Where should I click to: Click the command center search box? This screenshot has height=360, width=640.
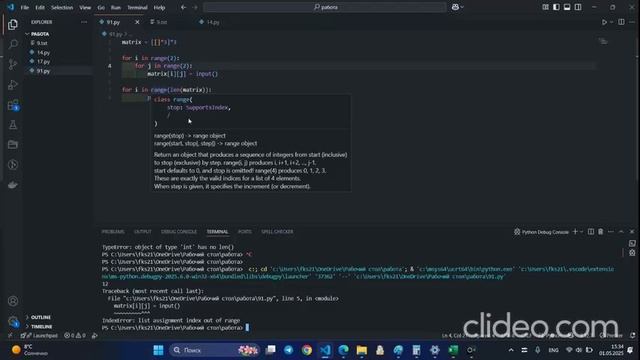pyautogui.click(x=325, y=7)
